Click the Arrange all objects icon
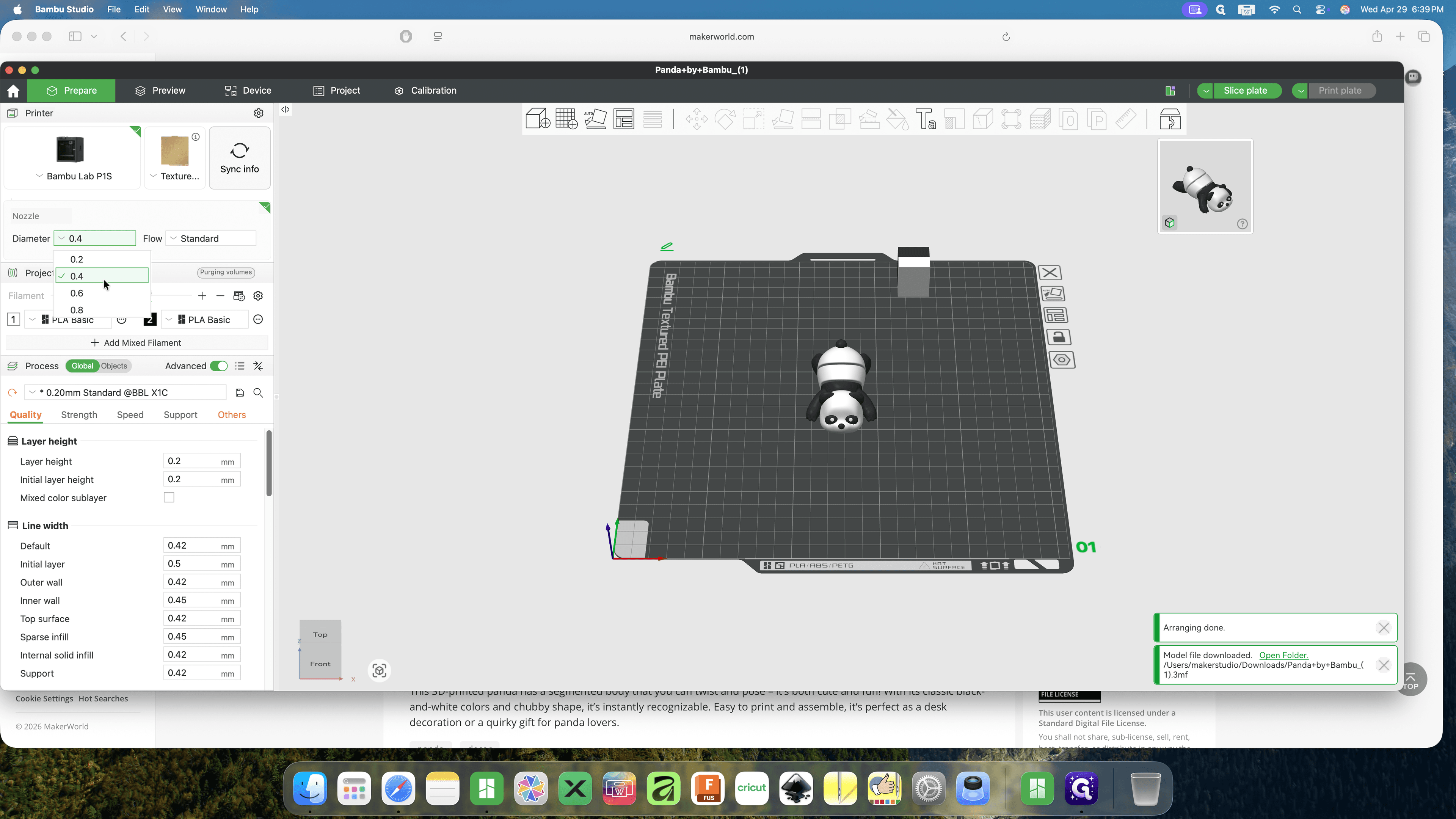Screen dimensions: 1456x819 pyautogui.click(x=624, y=119)
